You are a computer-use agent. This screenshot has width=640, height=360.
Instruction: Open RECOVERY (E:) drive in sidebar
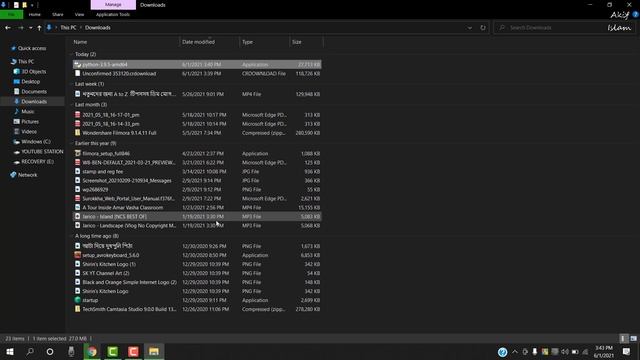(x=38, y=162)
